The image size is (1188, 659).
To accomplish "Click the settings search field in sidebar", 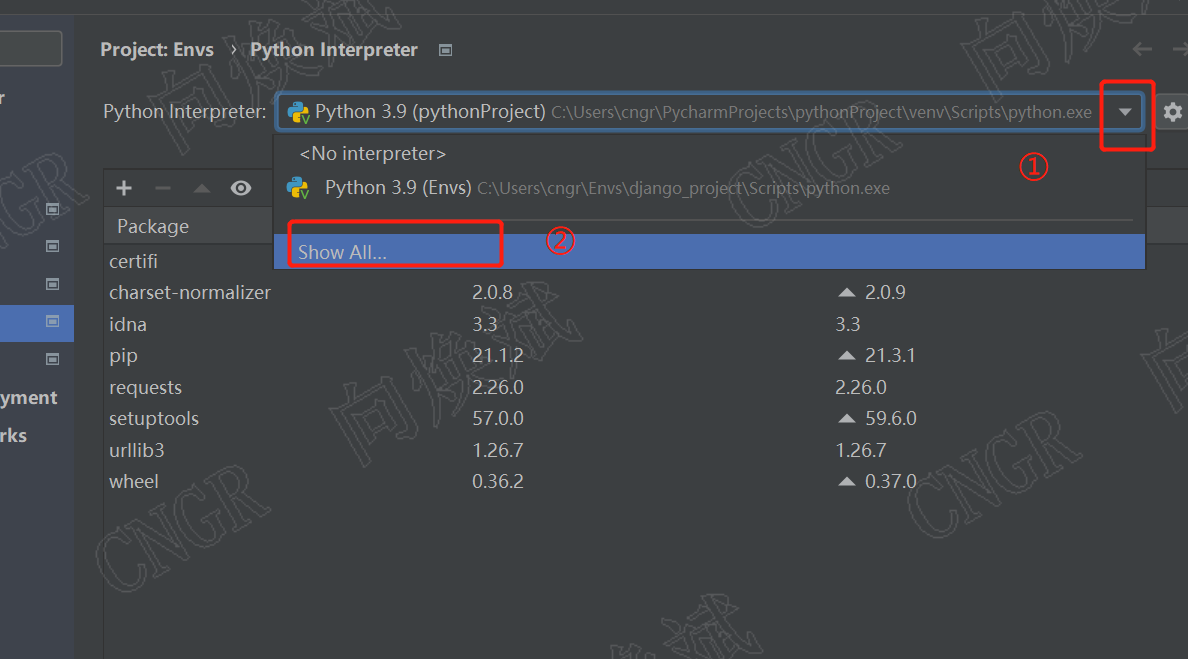I will (x=30, y=49).
